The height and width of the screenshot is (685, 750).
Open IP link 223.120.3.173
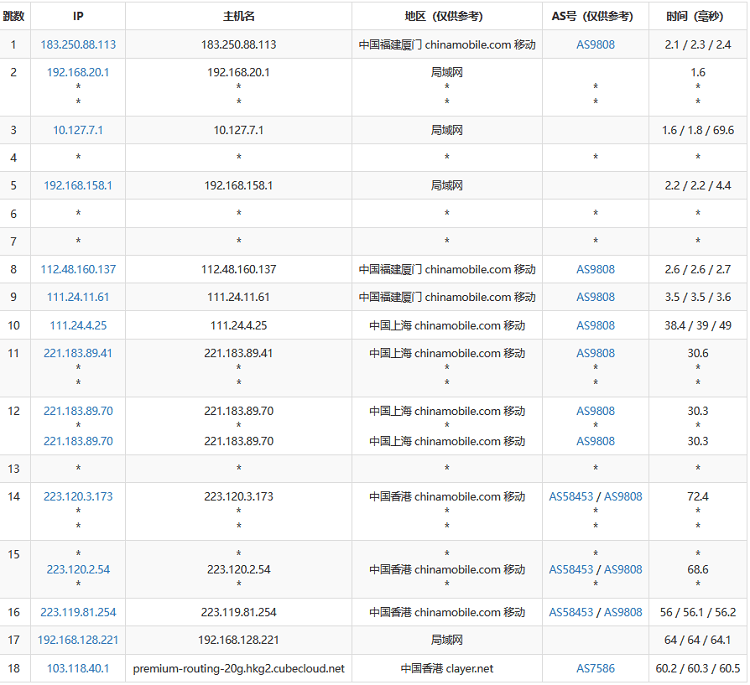pyautogui.click(x=78, y=497)
